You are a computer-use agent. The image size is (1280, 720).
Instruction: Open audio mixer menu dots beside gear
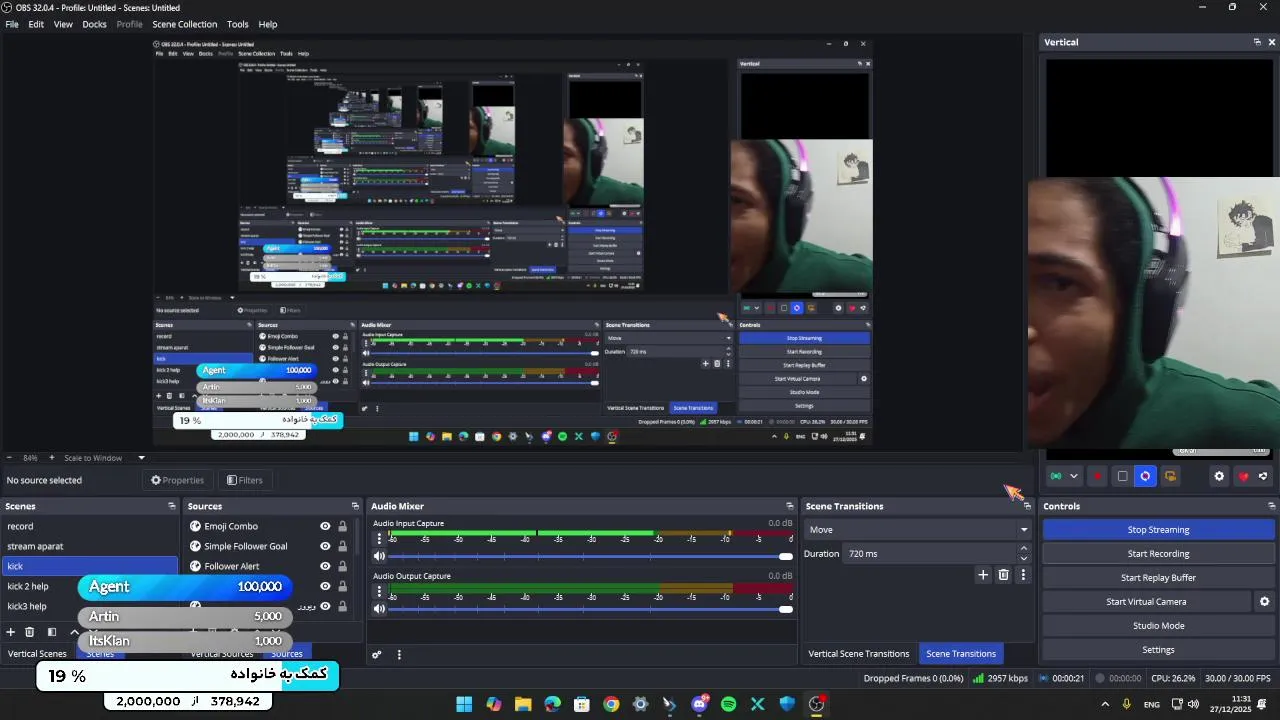click(399, 655)
